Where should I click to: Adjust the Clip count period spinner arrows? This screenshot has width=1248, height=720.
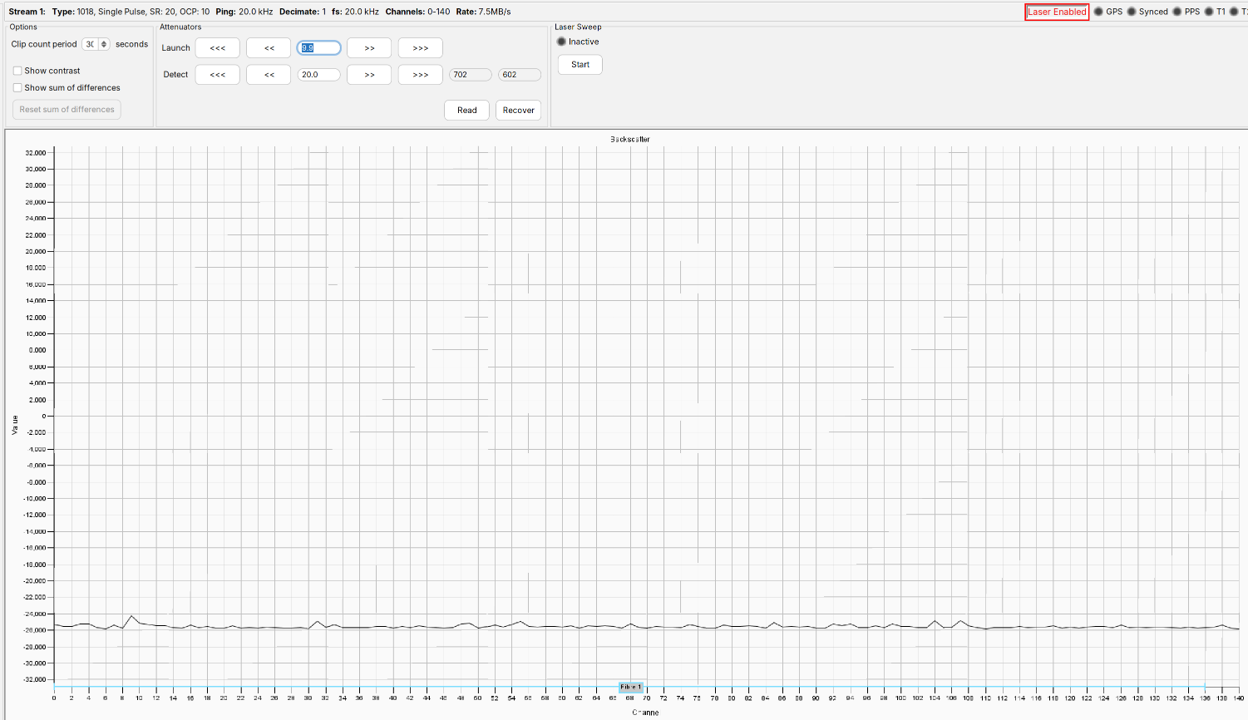tap(105, 45)
